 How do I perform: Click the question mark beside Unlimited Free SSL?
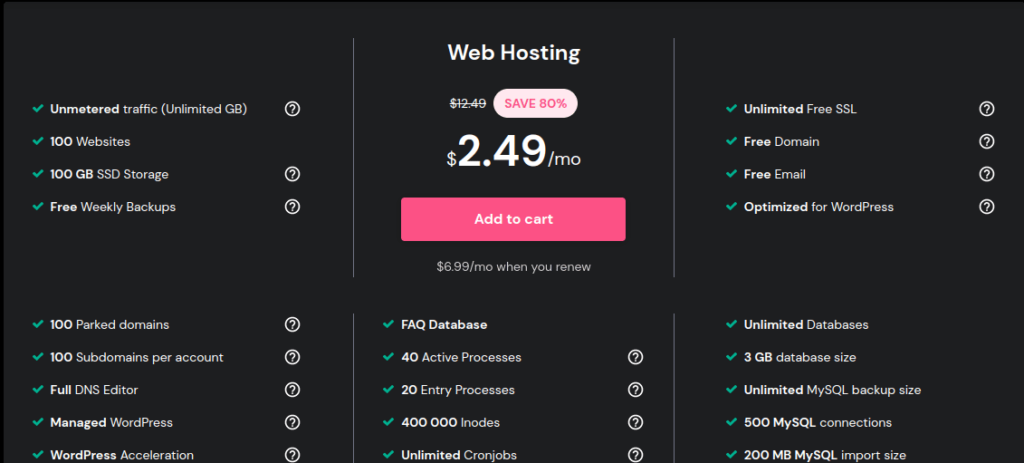[986, 109]
